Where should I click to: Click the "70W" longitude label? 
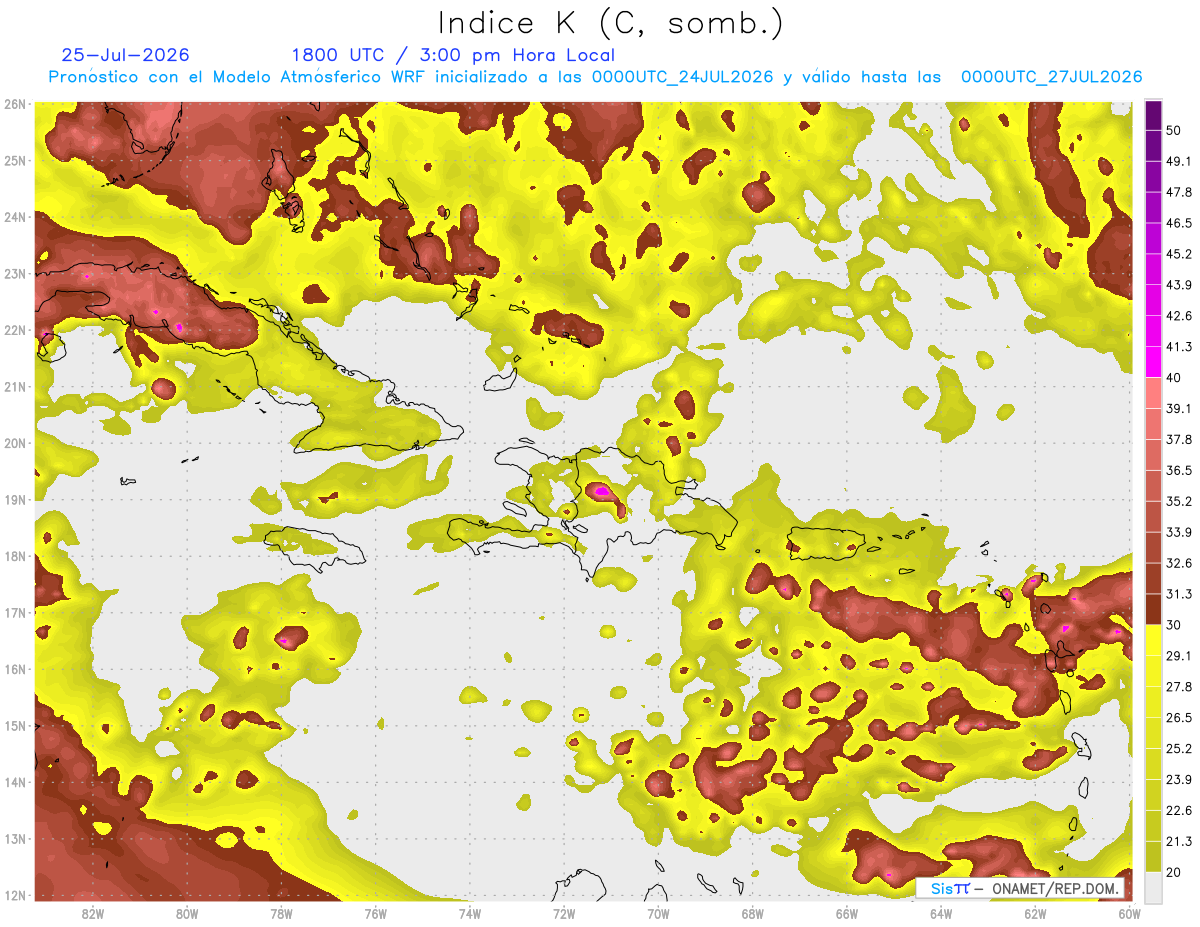[x=658, y=913]
